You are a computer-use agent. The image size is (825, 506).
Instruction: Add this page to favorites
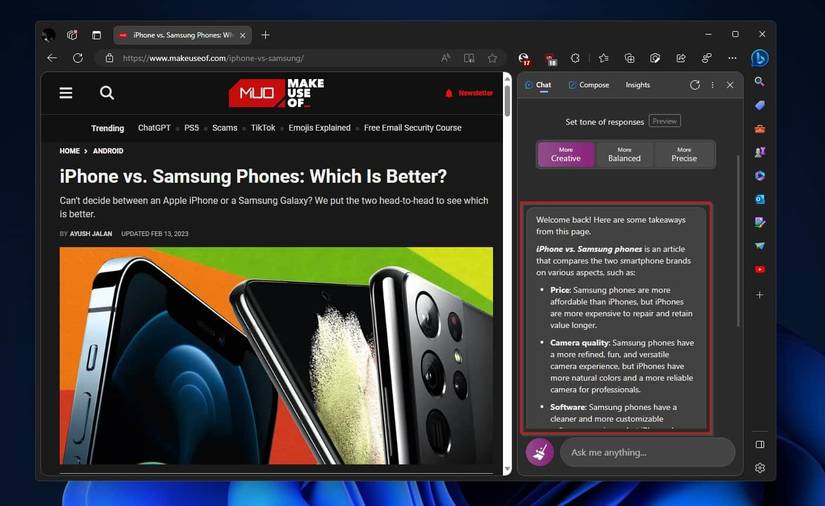[492, 58]
